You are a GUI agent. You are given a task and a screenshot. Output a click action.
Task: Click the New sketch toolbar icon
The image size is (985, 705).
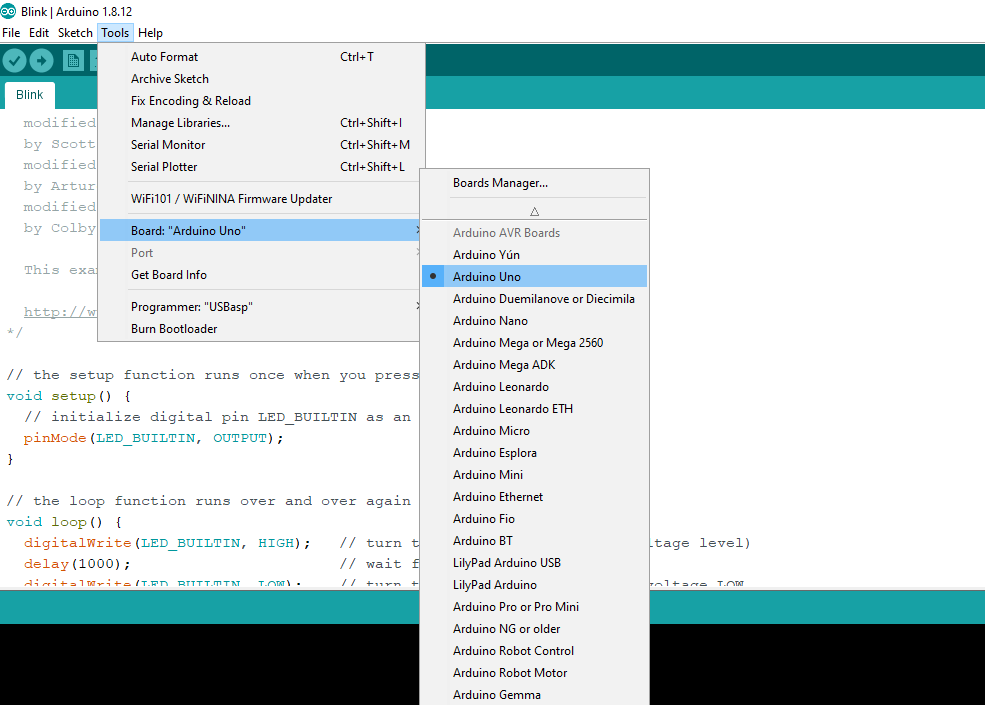[73, 60]
